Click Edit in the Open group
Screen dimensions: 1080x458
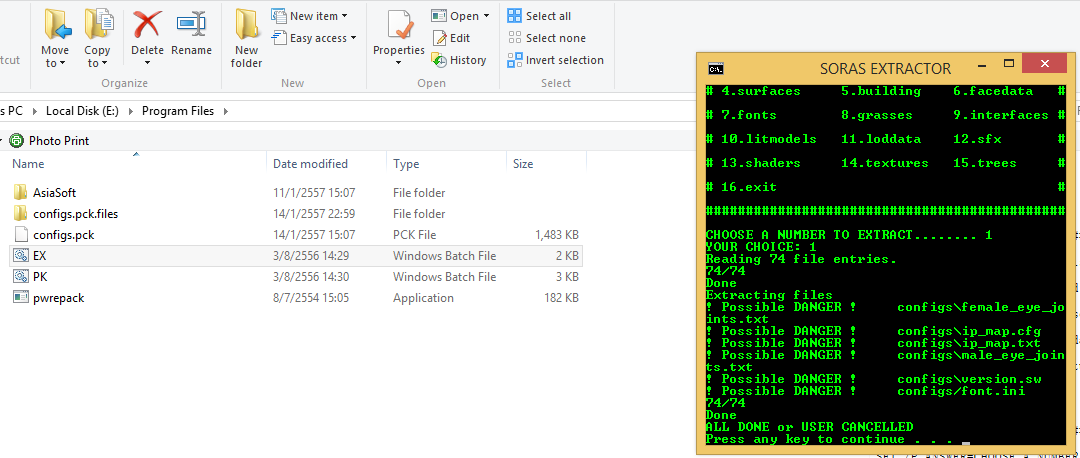coord(452,38)
